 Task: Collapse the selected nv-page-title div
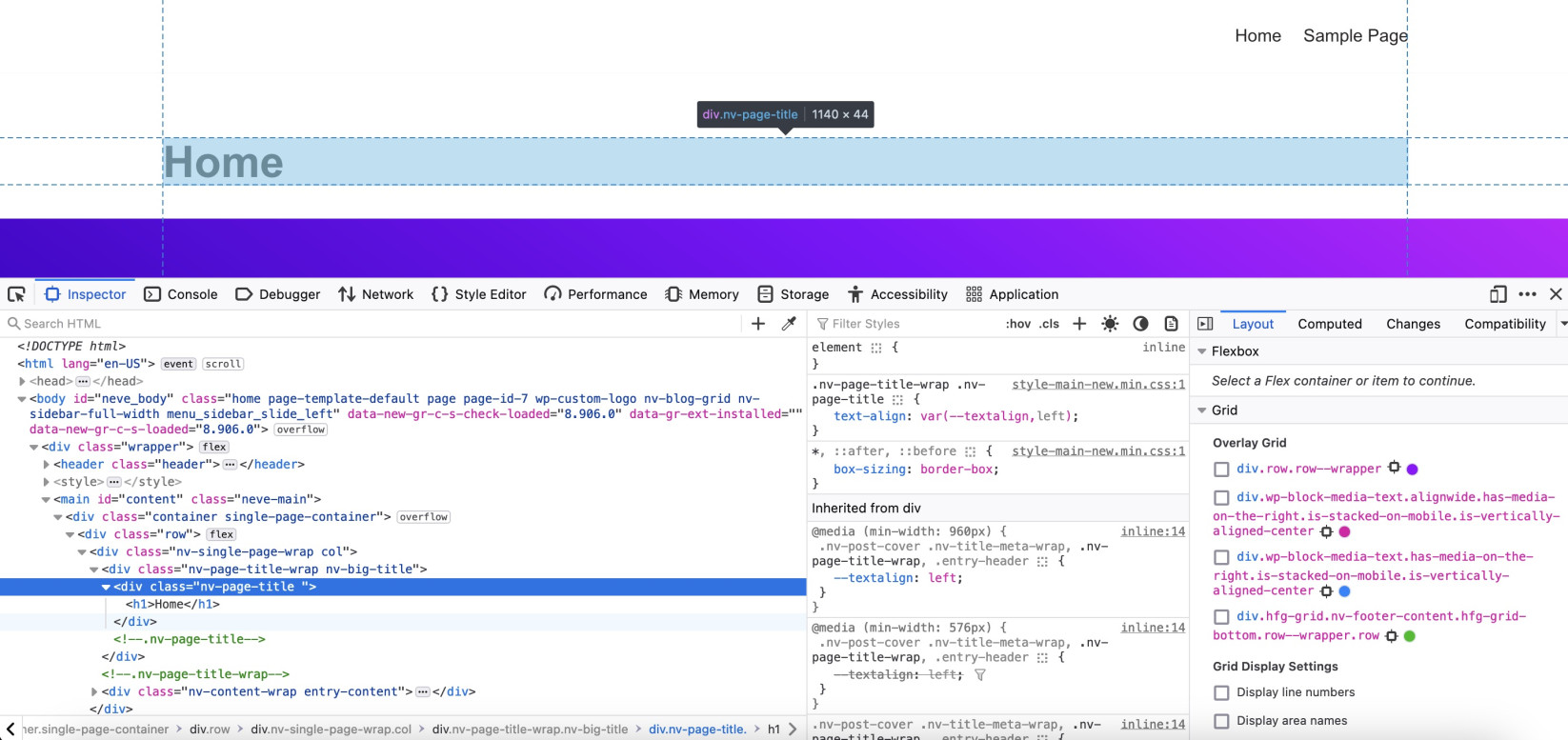click(106, 588)
